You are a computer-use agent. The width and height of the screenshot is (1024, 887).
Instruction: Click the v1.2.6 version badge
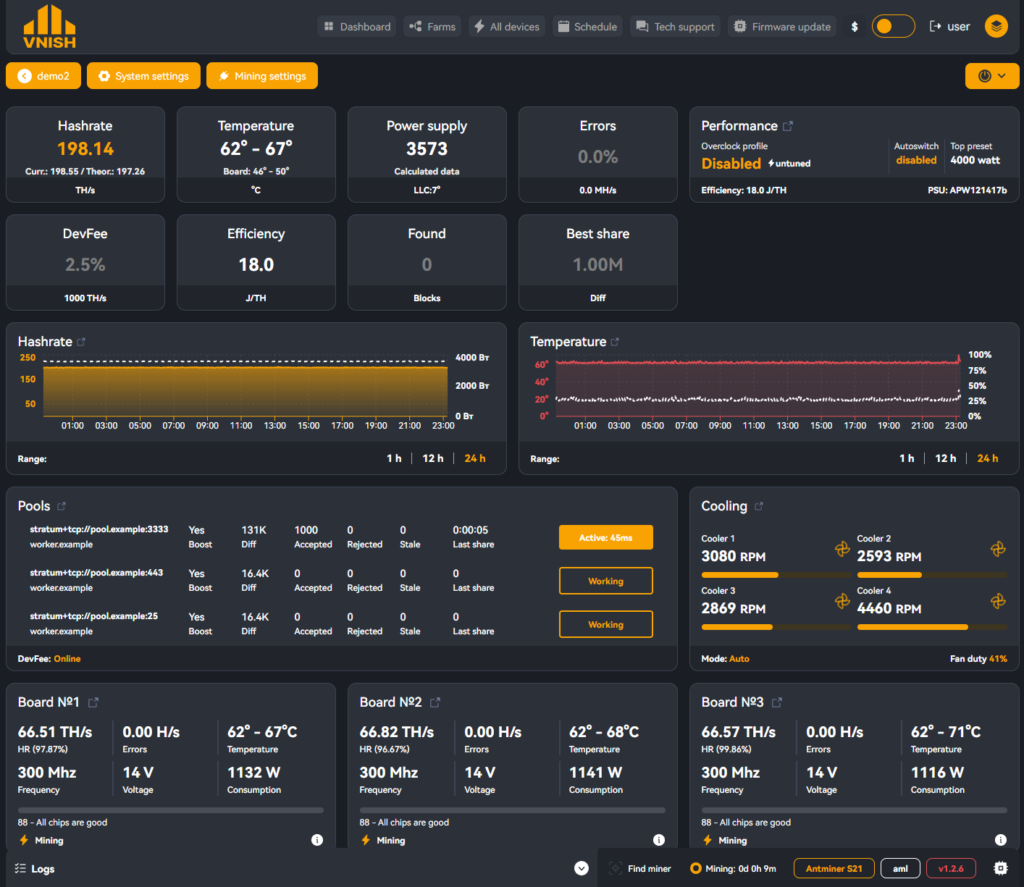pyautogui.click(x=950, y=869)
